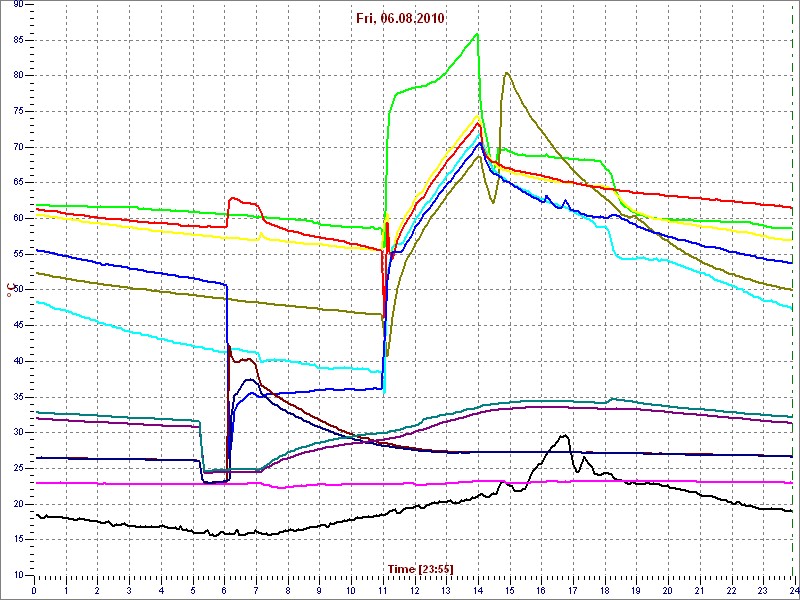Click the flat magenta line near 23°C
800x600 pixels.
413,483
